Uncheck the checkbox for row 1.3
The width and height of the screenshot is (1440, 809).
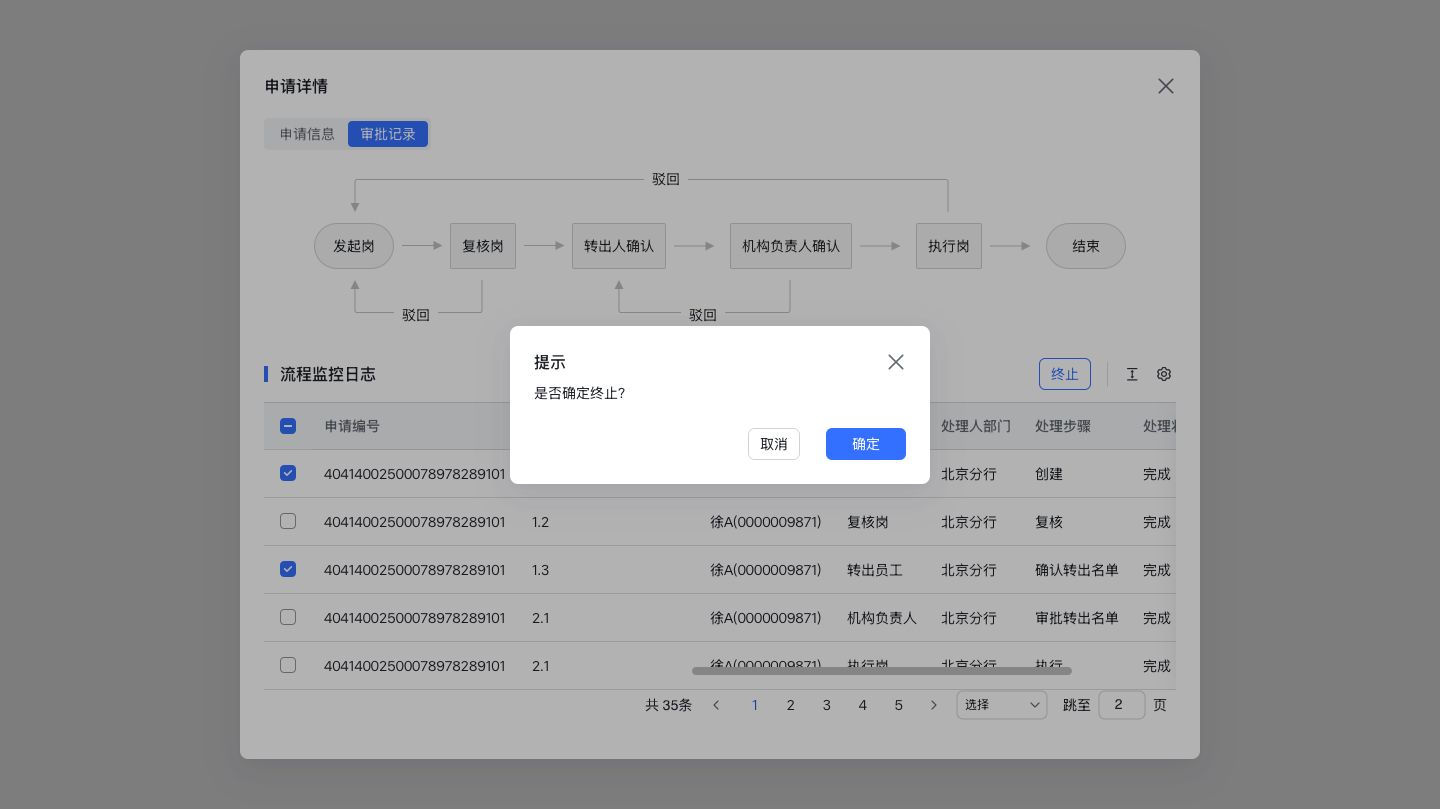(x=288, y=569)
